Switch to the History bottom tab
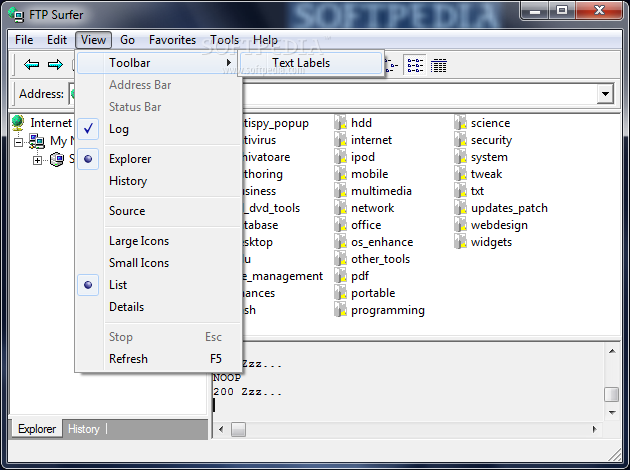The image size is (630, 470). click(84, 429)
